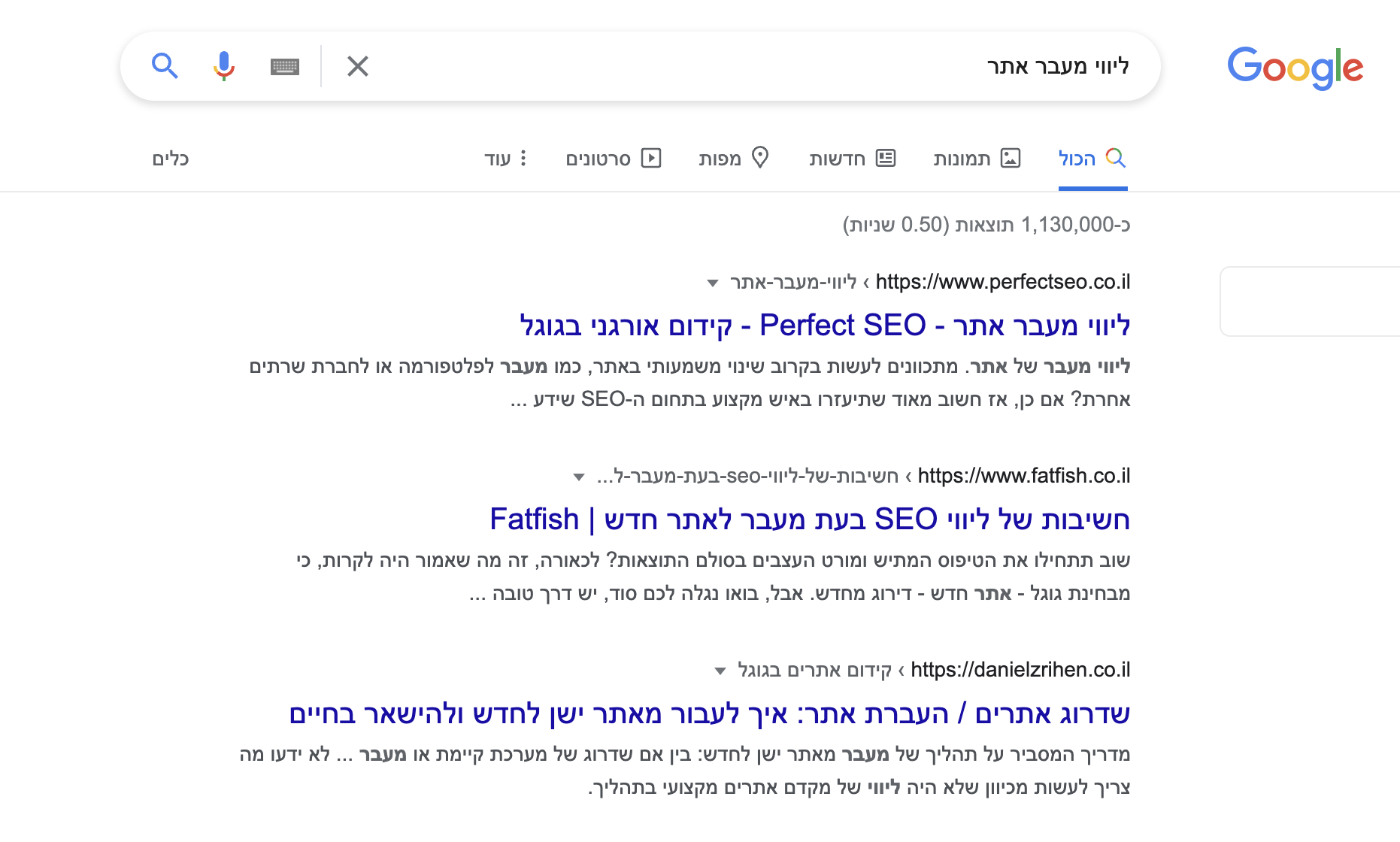This screenshot has width=1400, height=842.
Task: Click the https://www.perfectseo.co.il URL
Action: tap(1003, 282)
